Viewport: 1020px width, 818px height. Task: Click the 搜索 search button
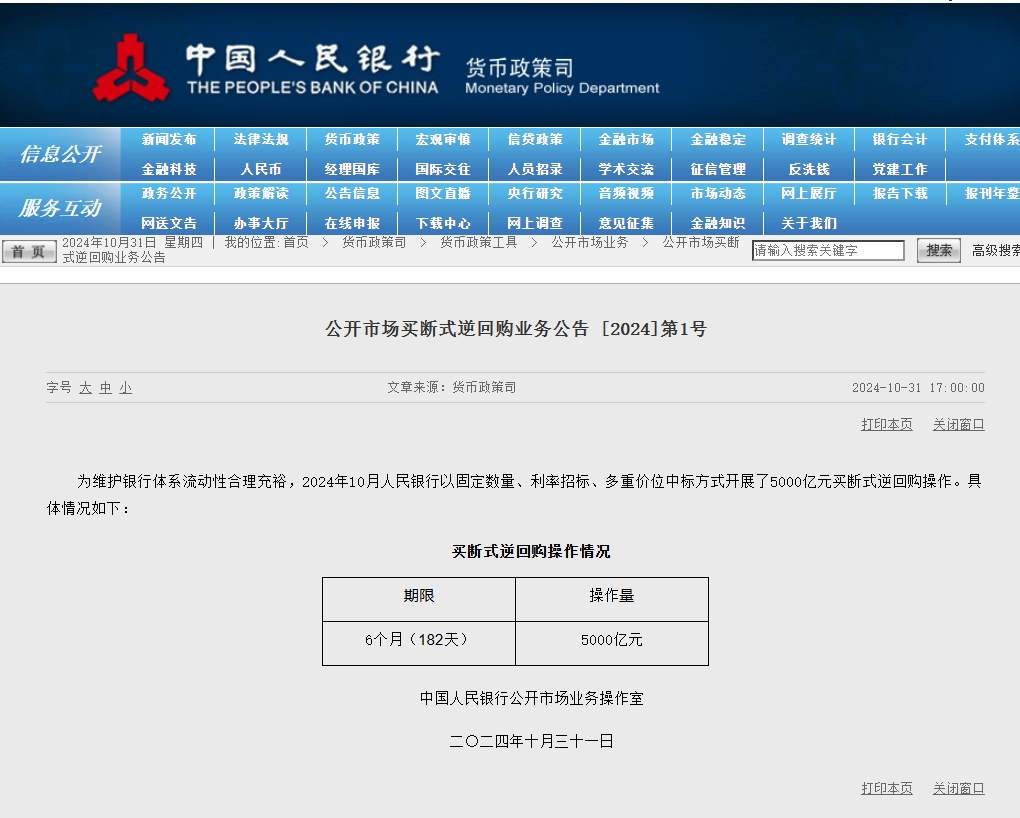[937, 250]
